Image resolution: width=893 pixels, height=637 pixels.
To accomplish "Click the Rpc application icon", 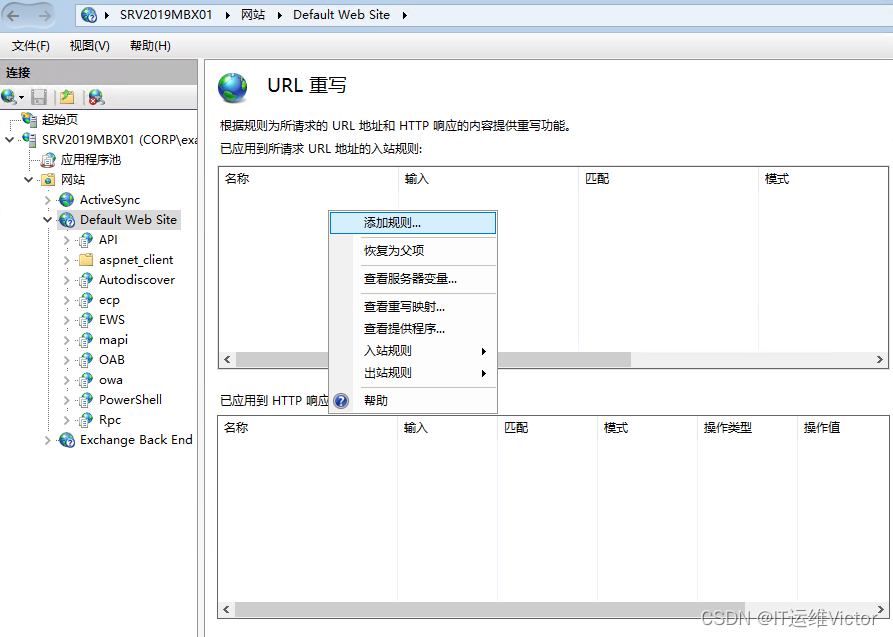I will [85, 420].
